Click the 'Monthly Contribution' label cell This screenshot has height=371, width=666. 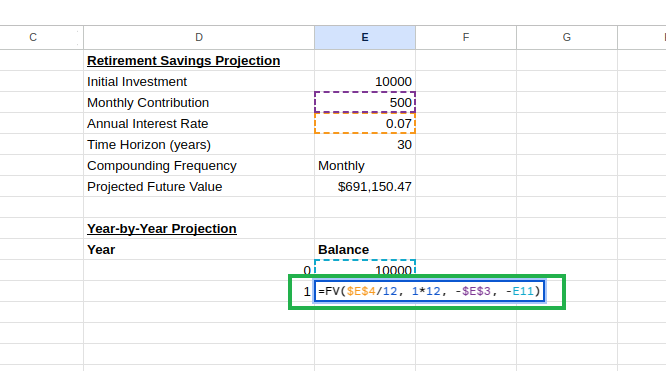click(199, 102)
